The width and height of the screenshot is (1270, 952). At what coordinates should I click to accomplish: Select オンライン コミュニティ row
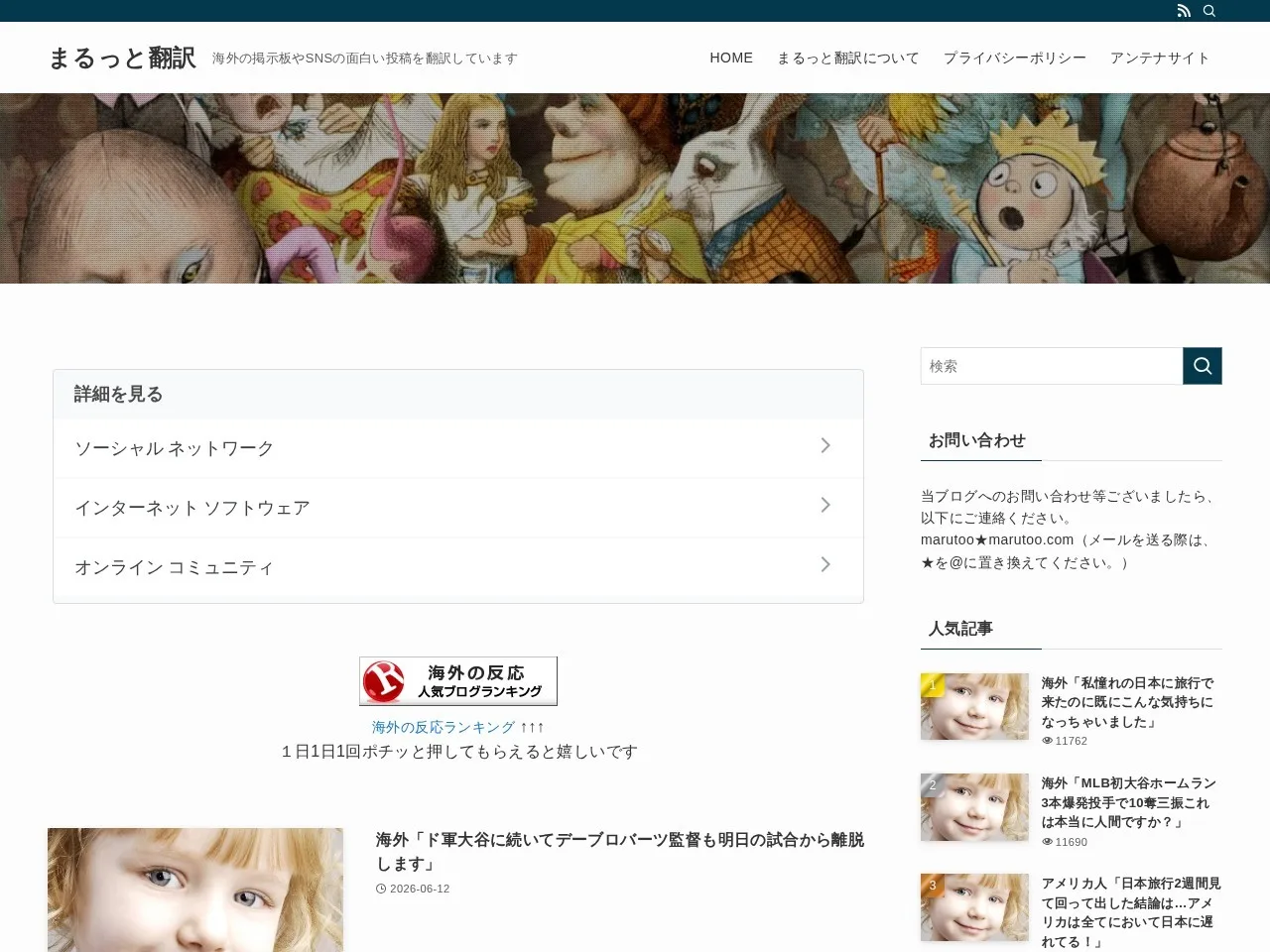tap(458, 567)
